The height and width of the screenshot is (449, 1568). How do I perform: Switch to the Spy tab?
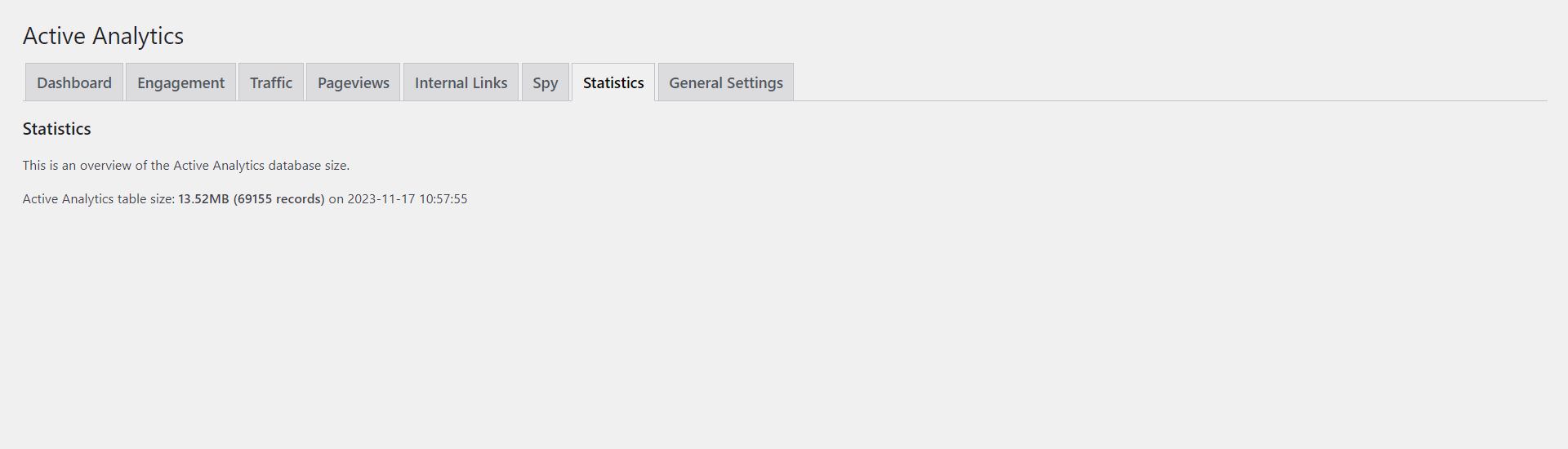(545, 82)
